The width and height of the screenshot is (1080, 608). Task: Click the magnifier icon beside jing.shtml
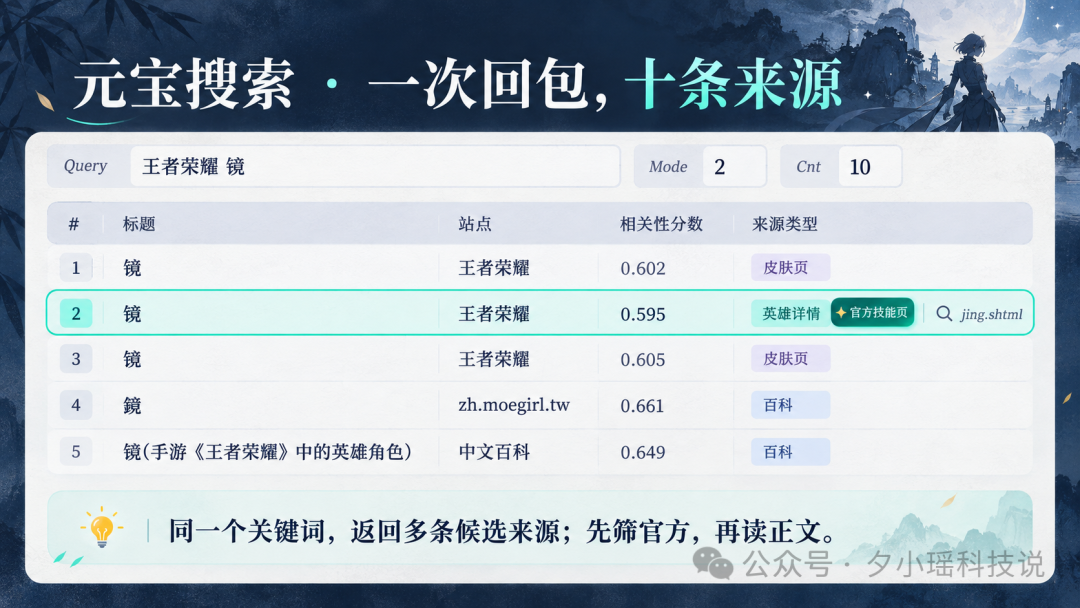(944, 314)
